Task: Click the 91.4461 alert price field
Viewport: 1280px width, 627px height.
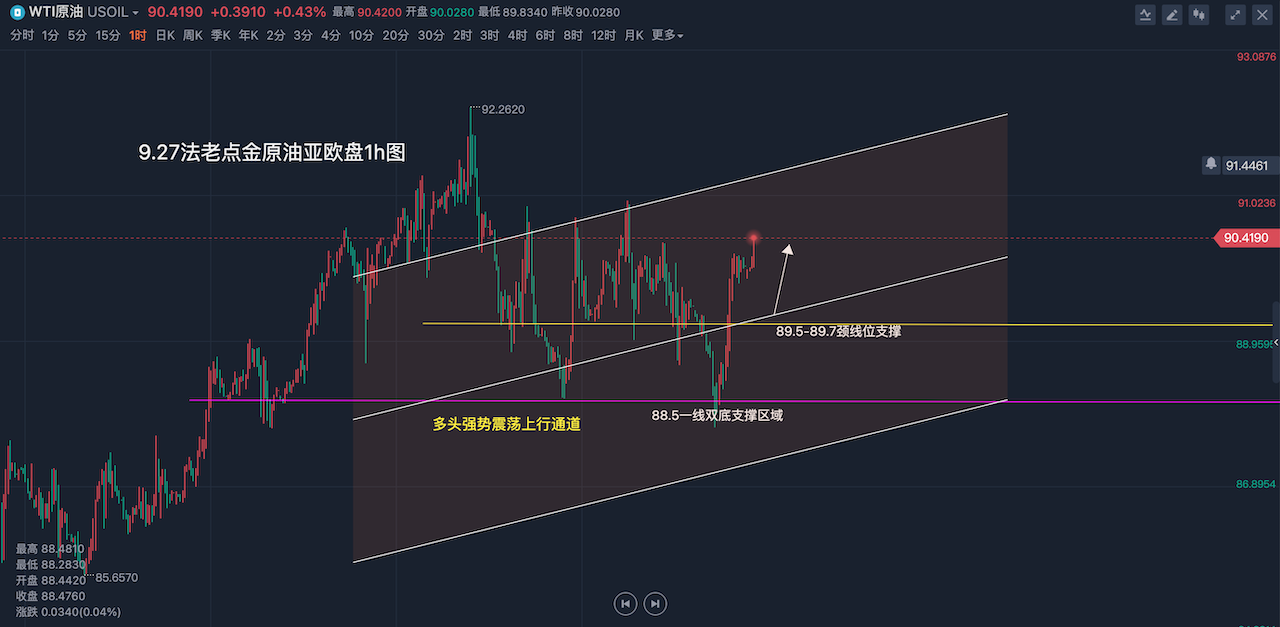Action: coord(1246,165)
